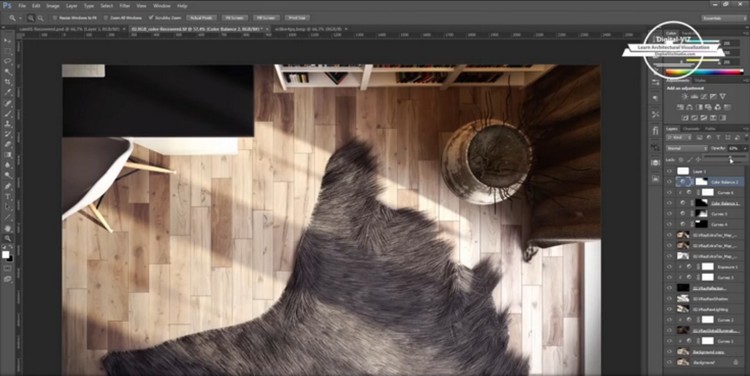Open the Filter menu

pyautogui.click(x=125, y=6)
